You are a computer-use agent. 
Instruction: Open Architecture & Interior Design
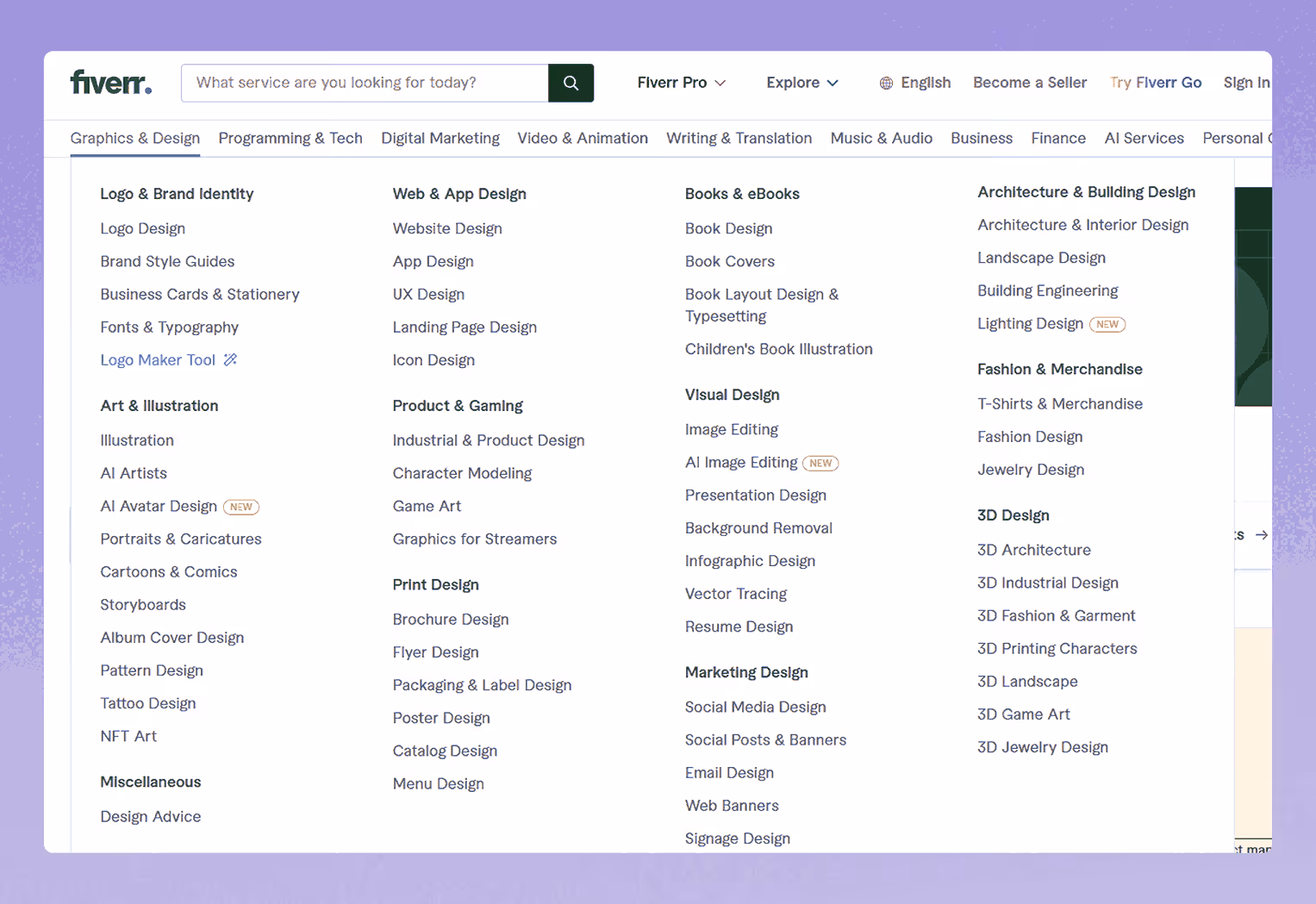1083,225
